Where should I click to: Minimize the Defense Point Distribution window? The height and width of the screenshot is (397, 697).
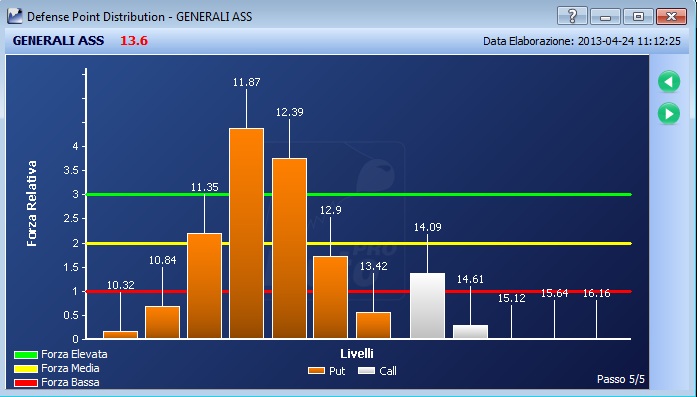[x=605, y=16]
